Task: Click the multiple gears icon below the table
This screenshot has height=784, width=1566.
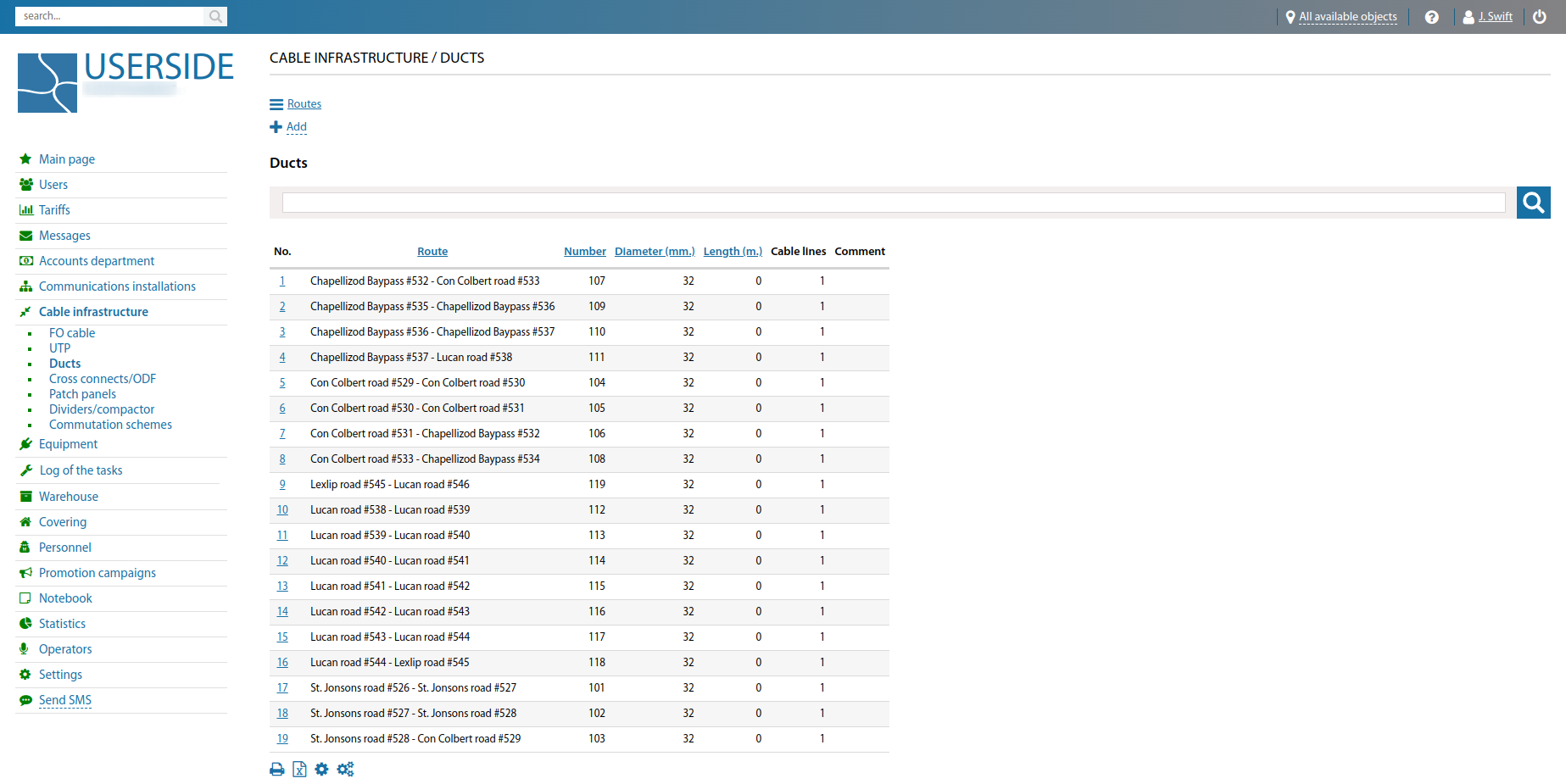Action: [345, 770]
